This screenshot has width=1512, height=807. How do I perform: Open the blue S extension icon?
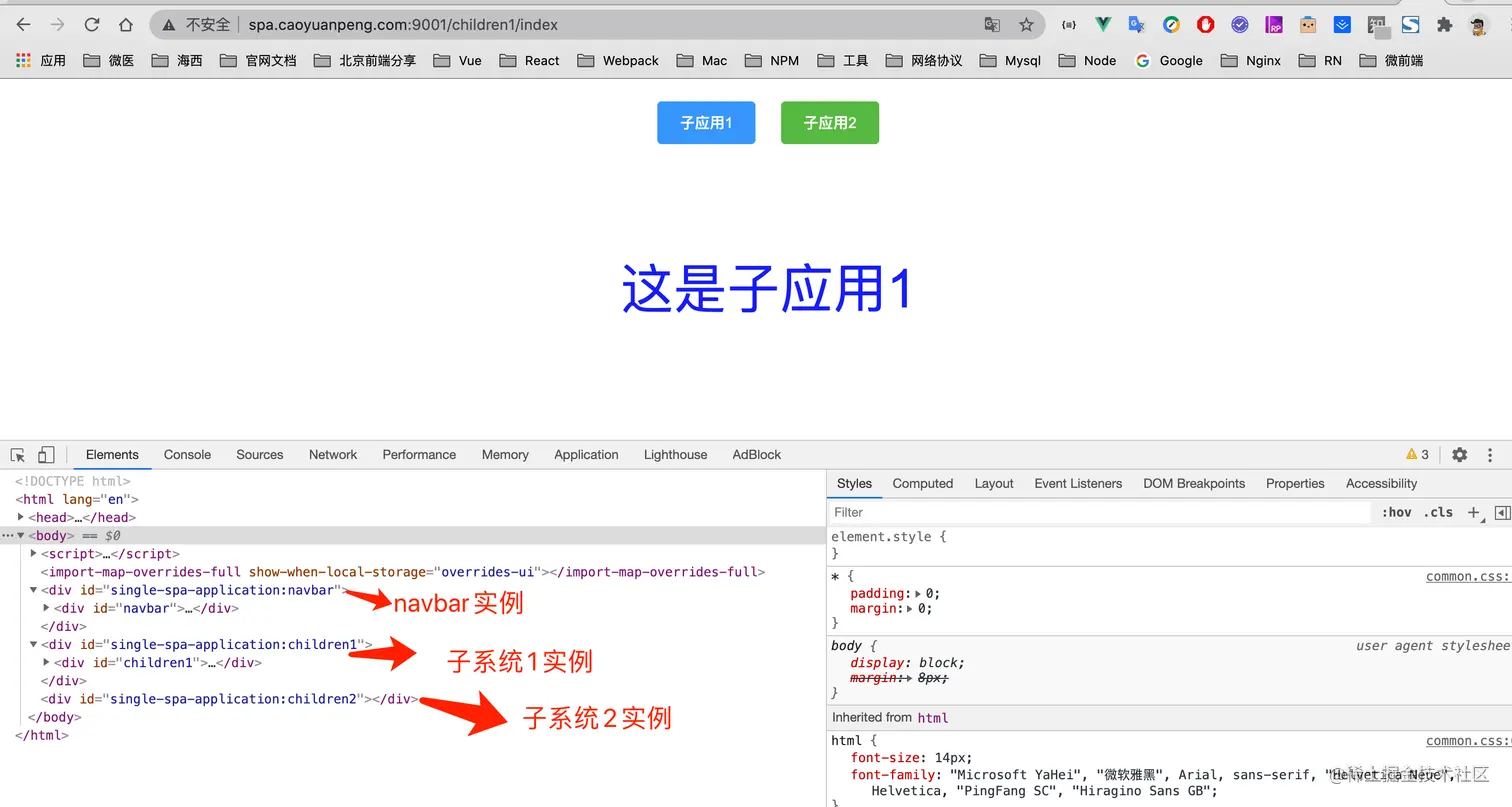1411,25
